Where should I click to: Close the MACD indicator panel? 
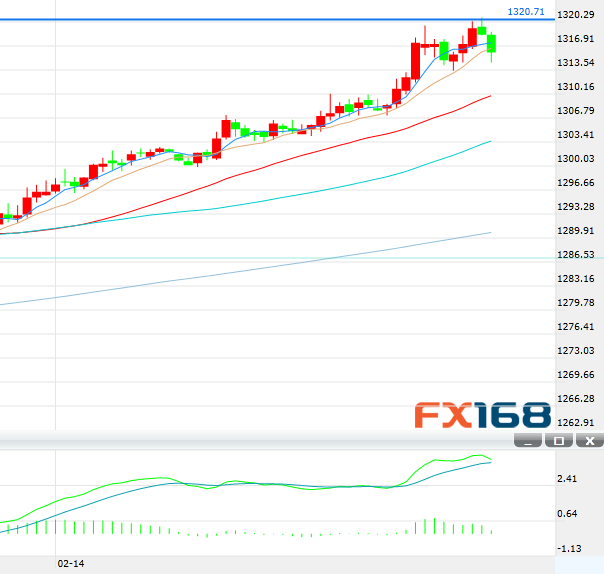pos(590,441)
